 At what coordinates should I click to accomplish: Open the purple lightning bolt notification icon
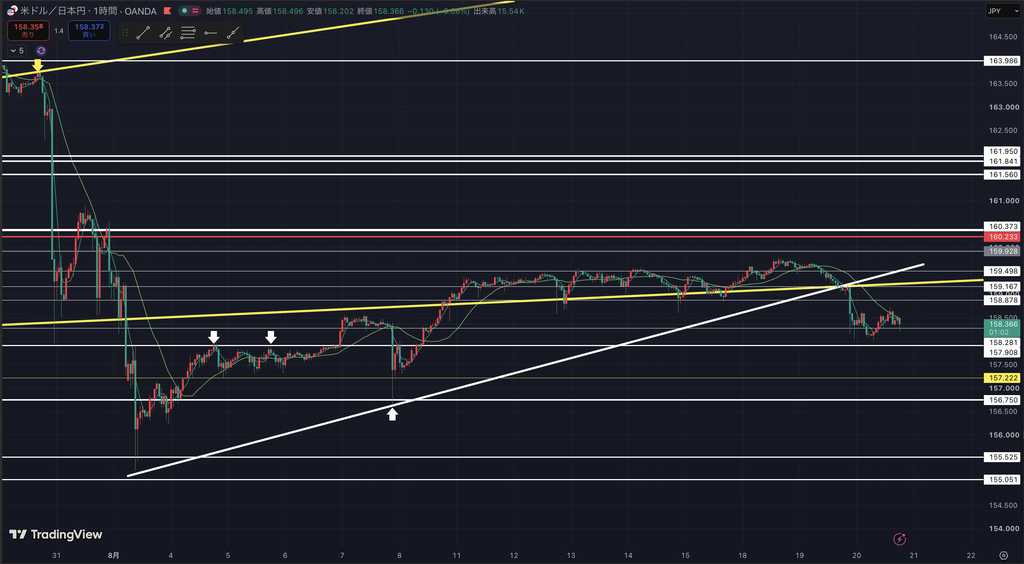(900, 539)
